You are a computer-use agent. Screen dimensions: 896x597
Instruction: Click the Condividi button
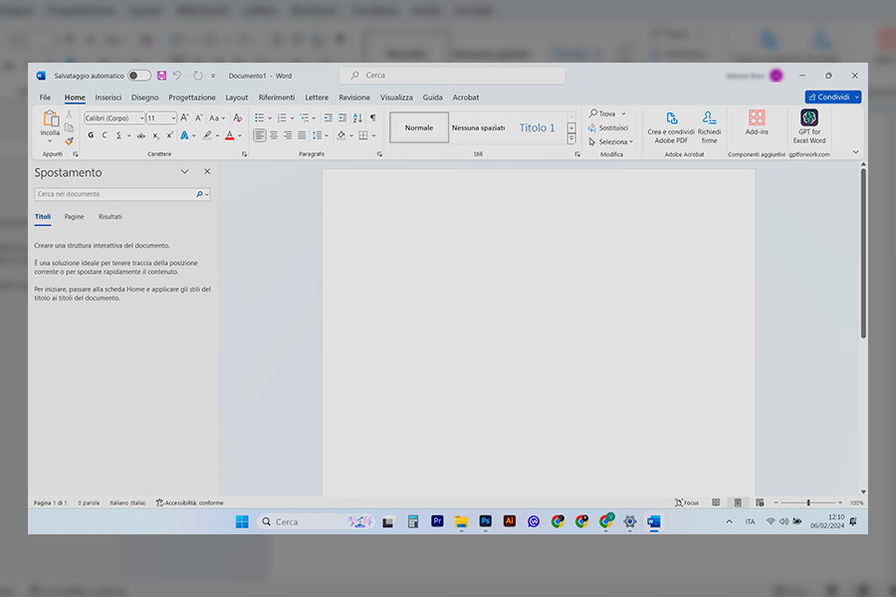tap(831, 97)
